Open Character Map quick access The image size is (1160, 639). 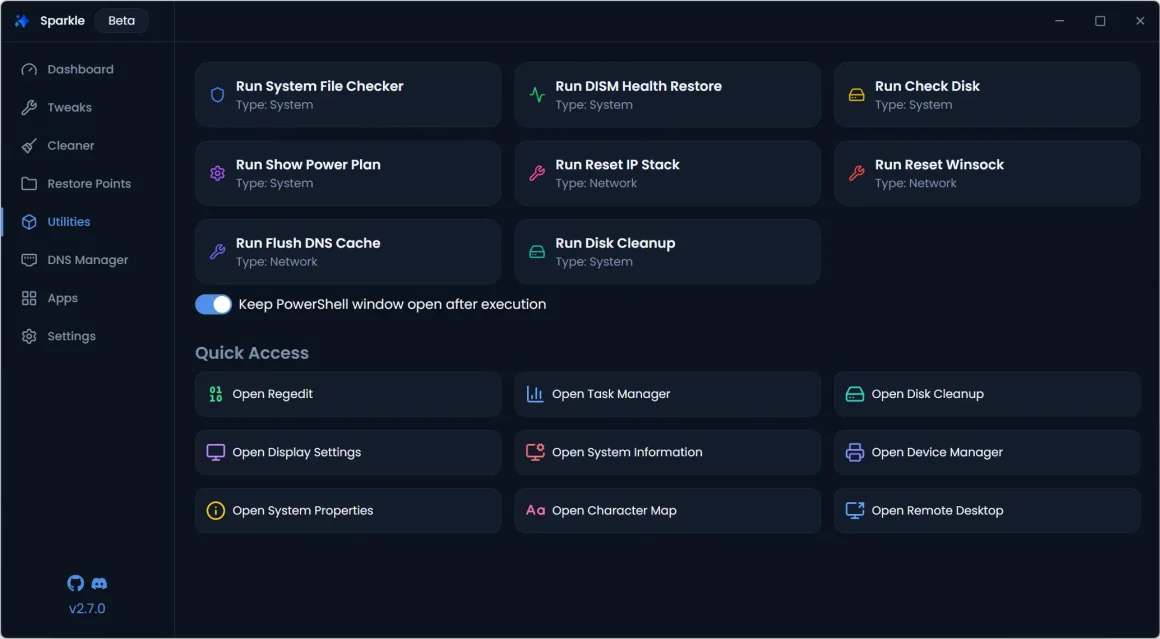[x=667, y=510]
